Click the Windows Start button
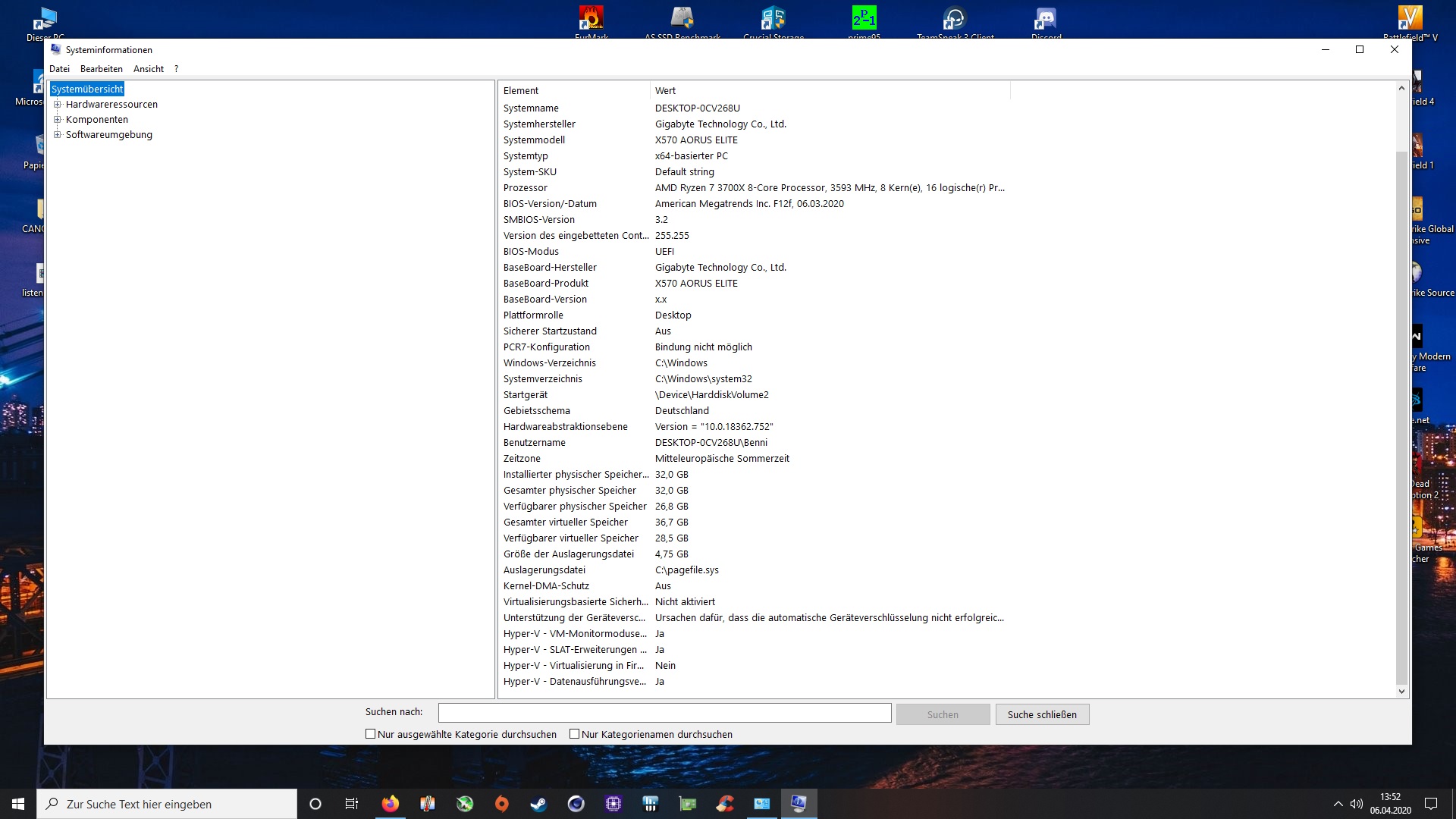The image size is (1456, 819). point(18,804)
